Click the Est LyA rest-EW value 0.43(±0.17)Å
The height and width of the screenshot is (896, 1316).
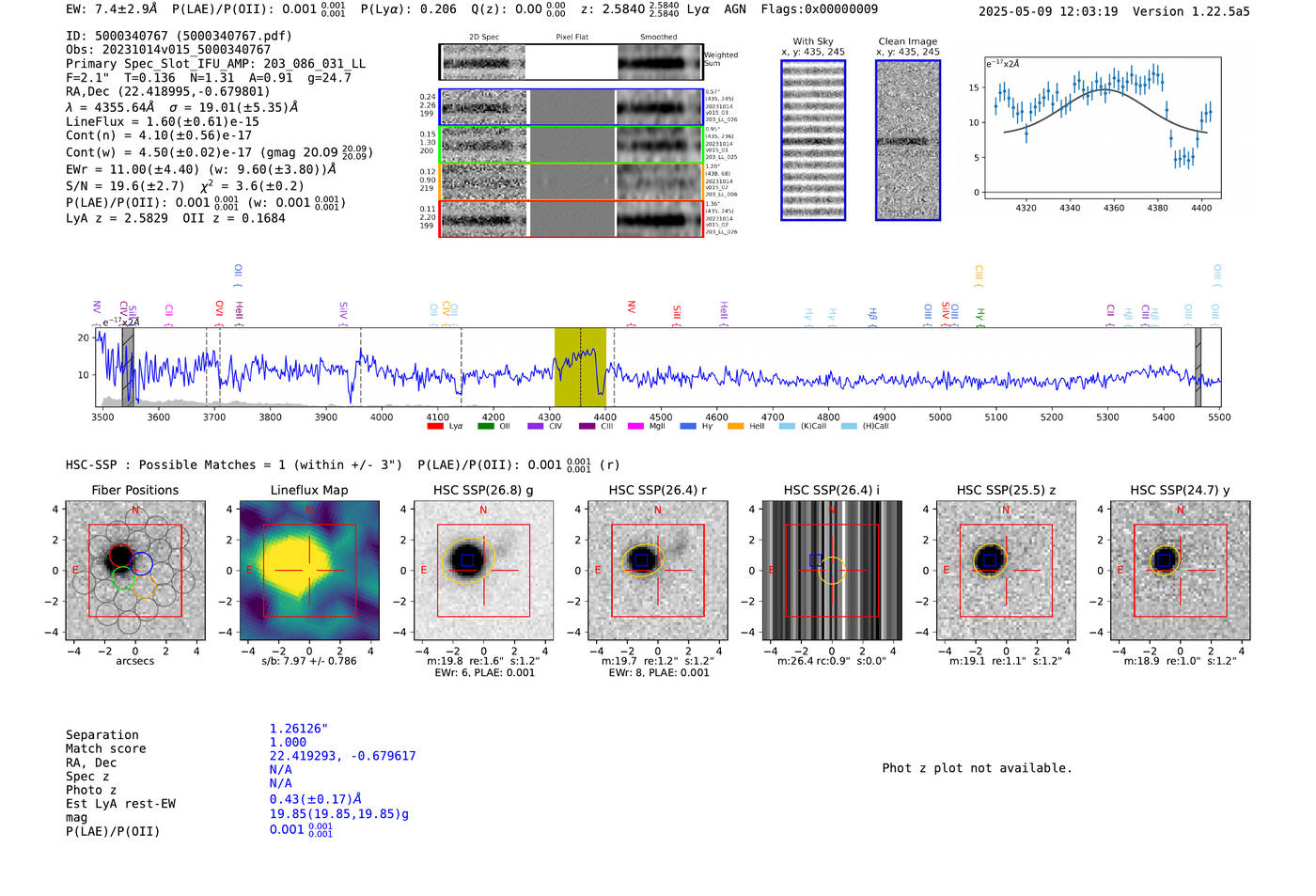click(316, 799)
